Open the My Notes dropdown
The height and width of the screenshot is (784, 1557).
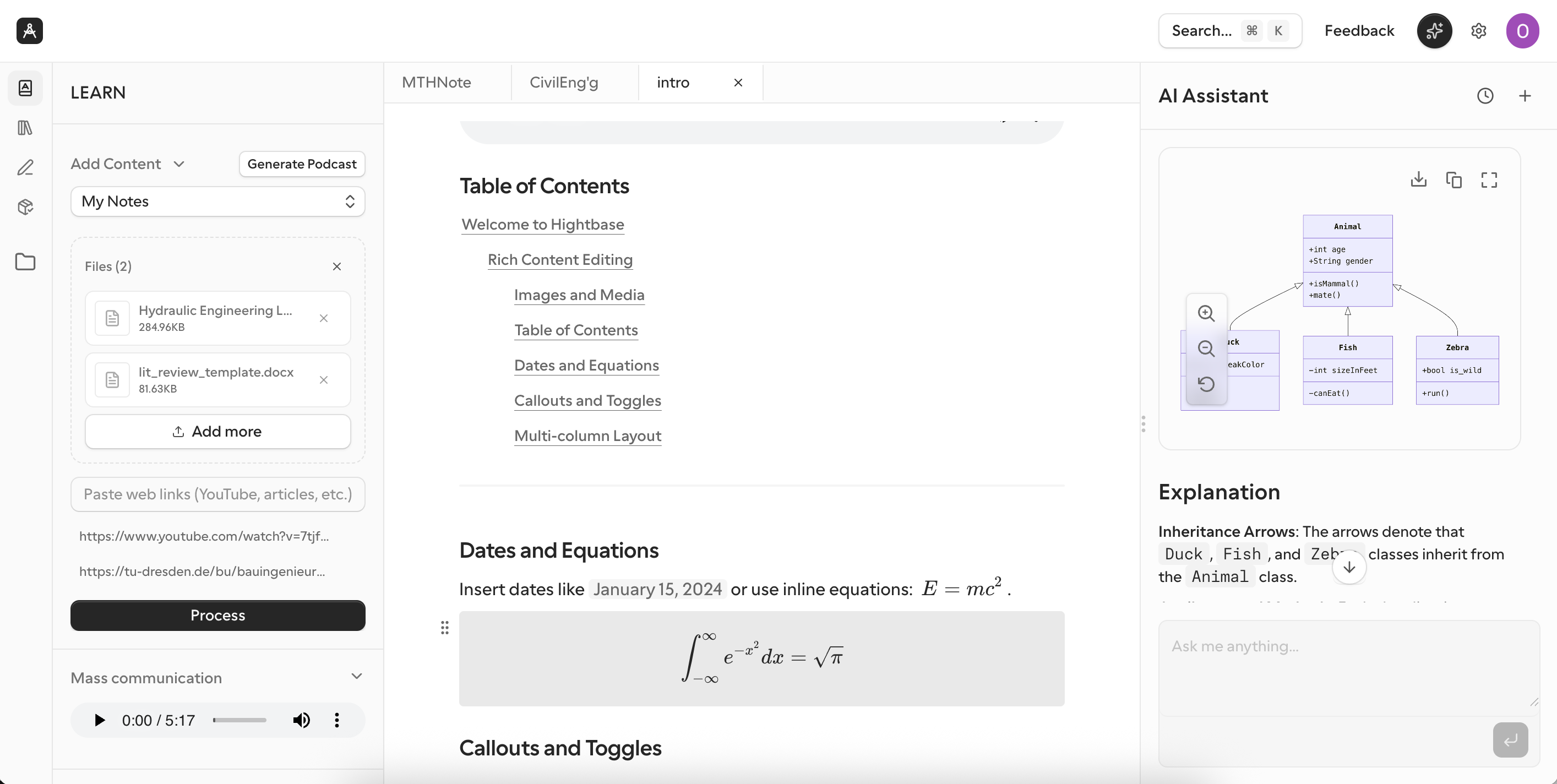coord(217,202)
